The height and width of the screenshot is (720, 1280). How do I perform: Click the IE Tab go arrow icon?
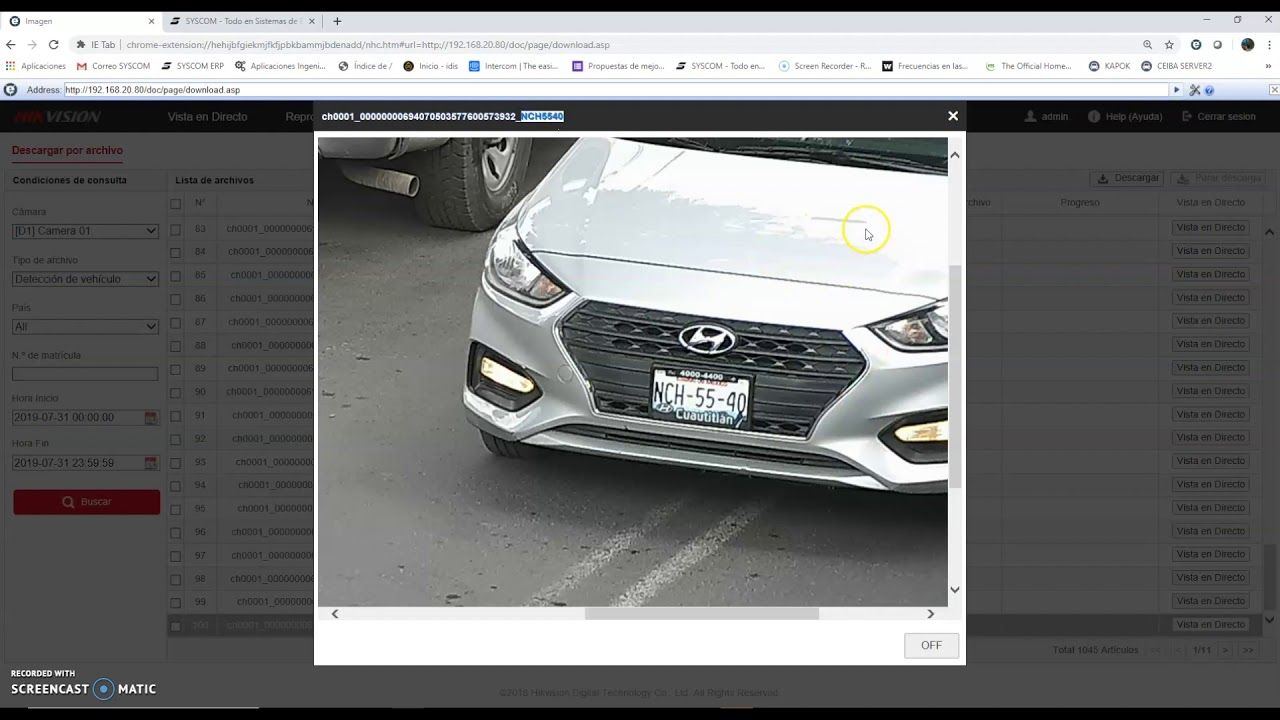tap(1177, 90)
